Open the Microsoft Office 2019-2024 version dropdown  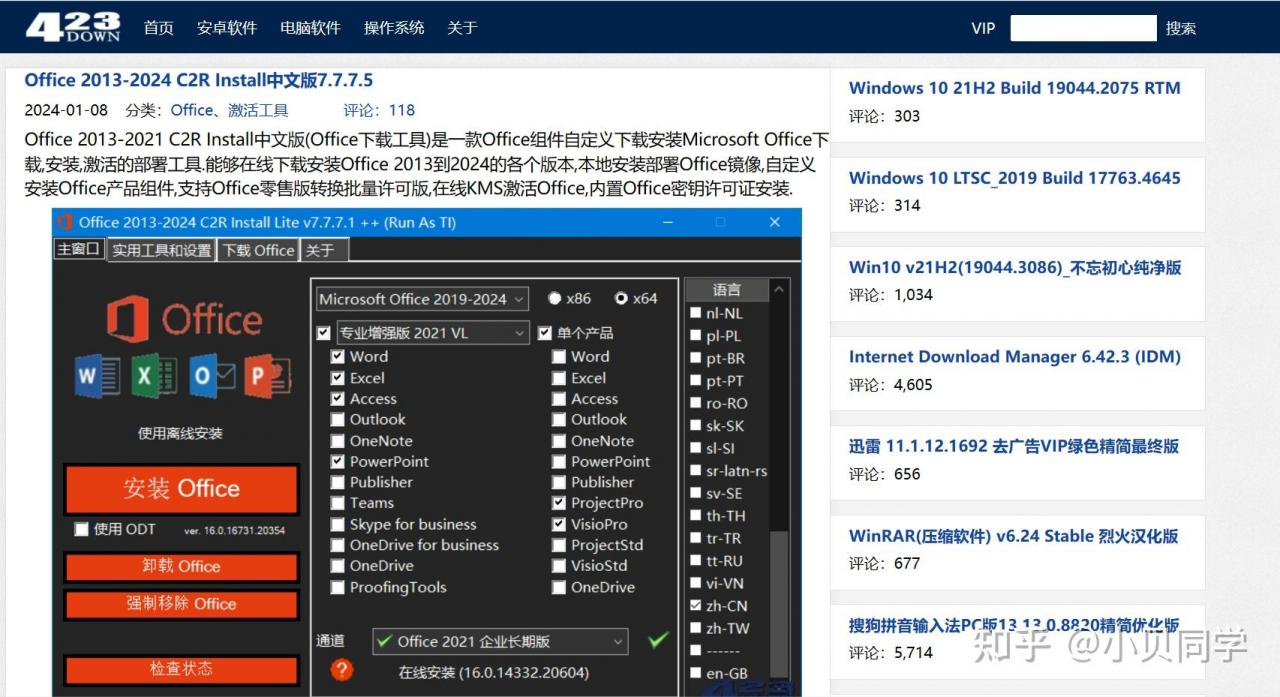coord(423,299)
